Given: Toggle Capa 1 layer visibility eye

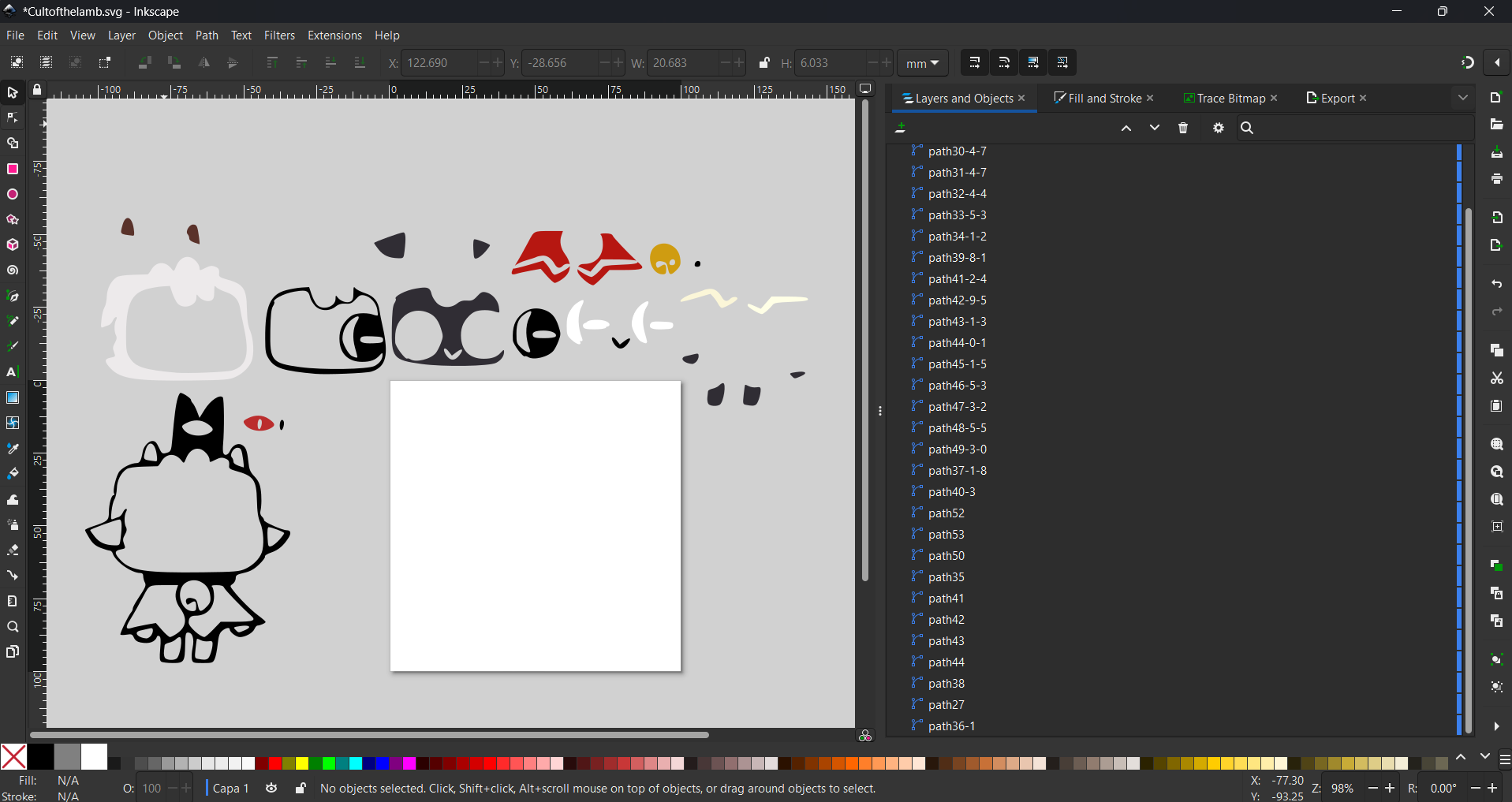Looking at the screenshot, I should tap(271, 788).
